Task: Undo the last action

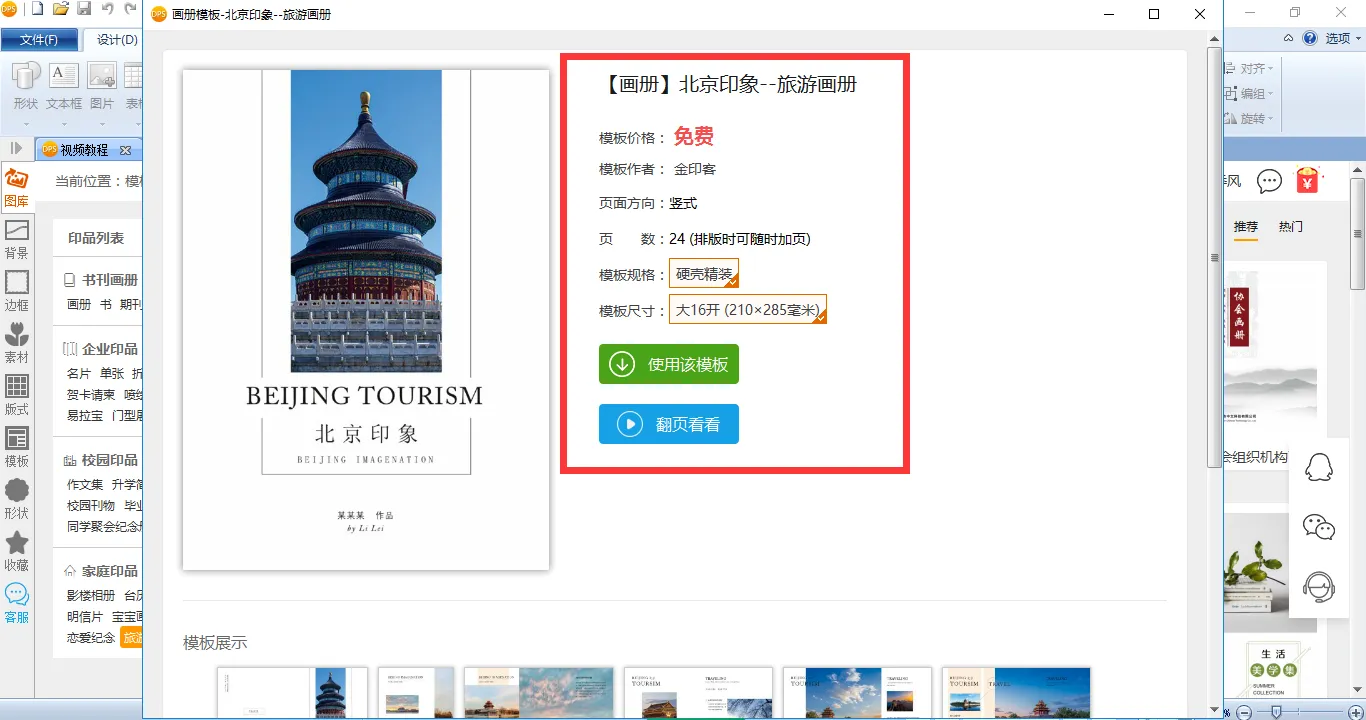Action: [108, 10]
